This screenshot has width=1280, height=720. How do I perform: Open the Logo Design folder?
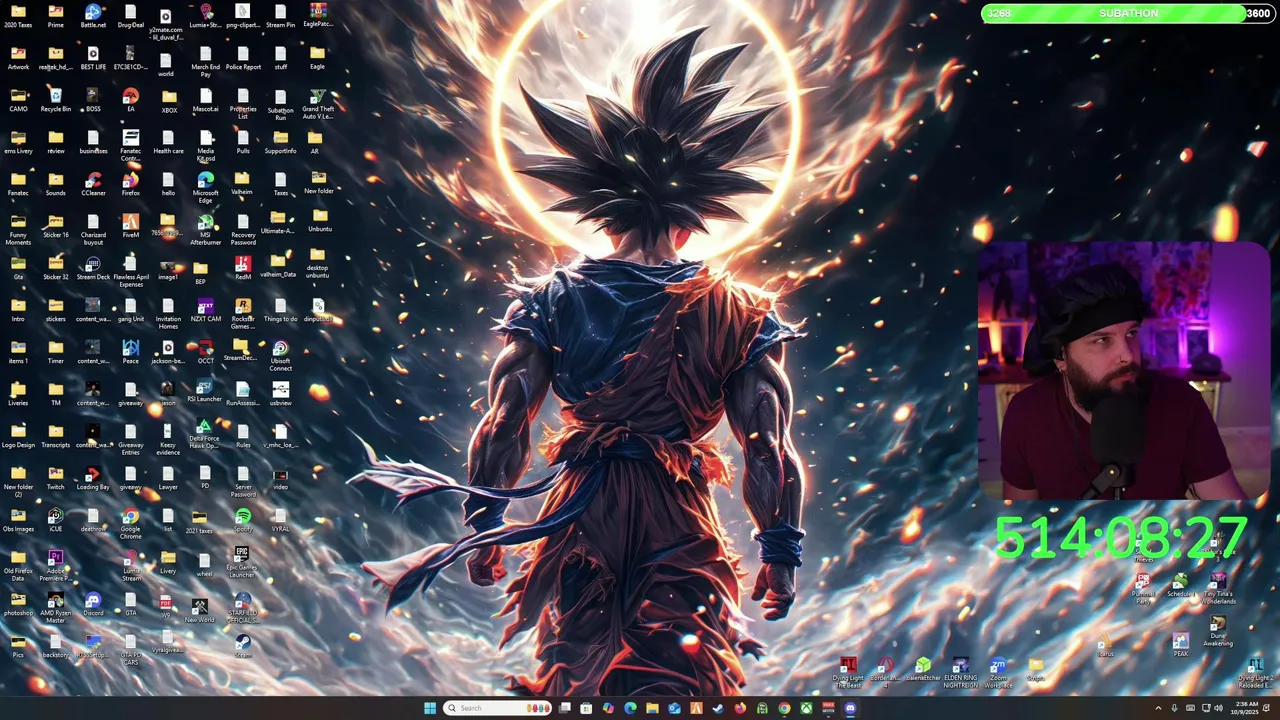[18, 436]
